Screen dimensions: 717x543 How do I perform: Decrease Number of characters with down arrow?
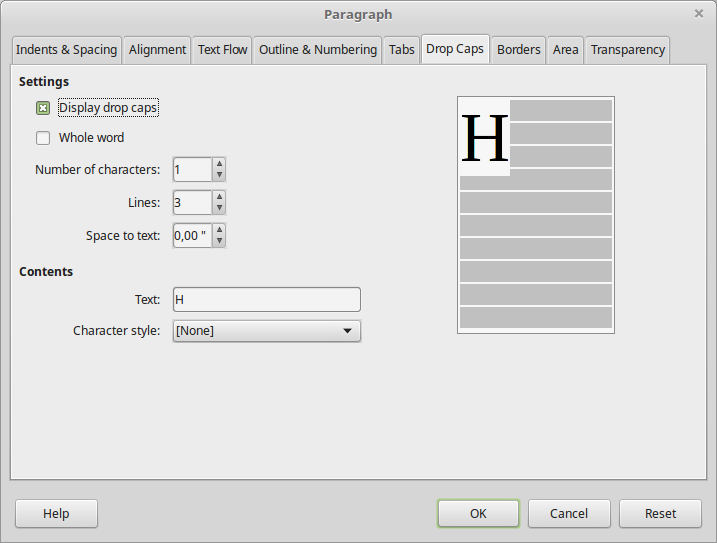coord(219,175)
